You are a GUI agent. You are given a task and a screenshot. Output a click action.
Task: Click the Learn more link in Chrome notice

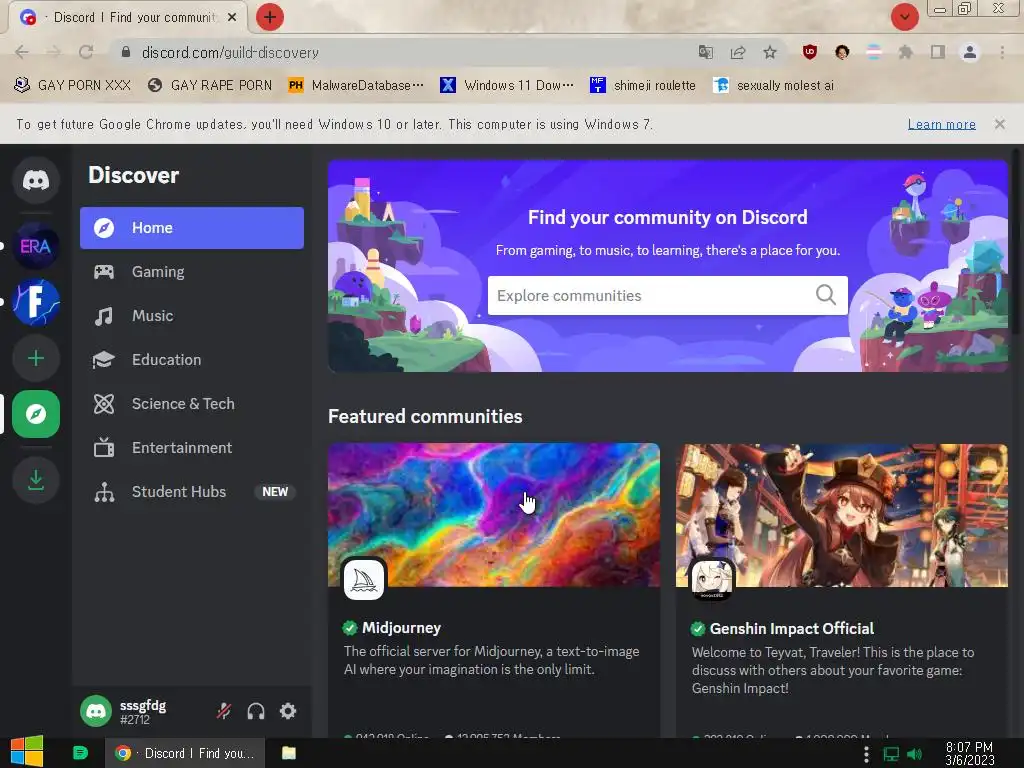[942, 124]
